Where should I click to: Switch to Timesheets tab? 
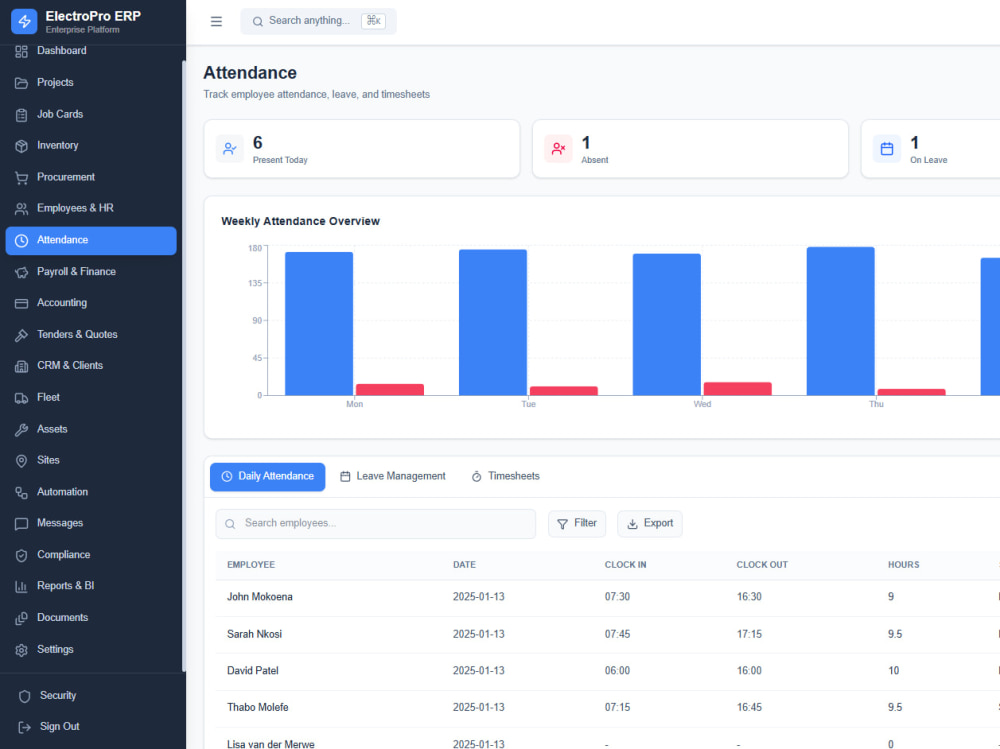click(506, 477)
